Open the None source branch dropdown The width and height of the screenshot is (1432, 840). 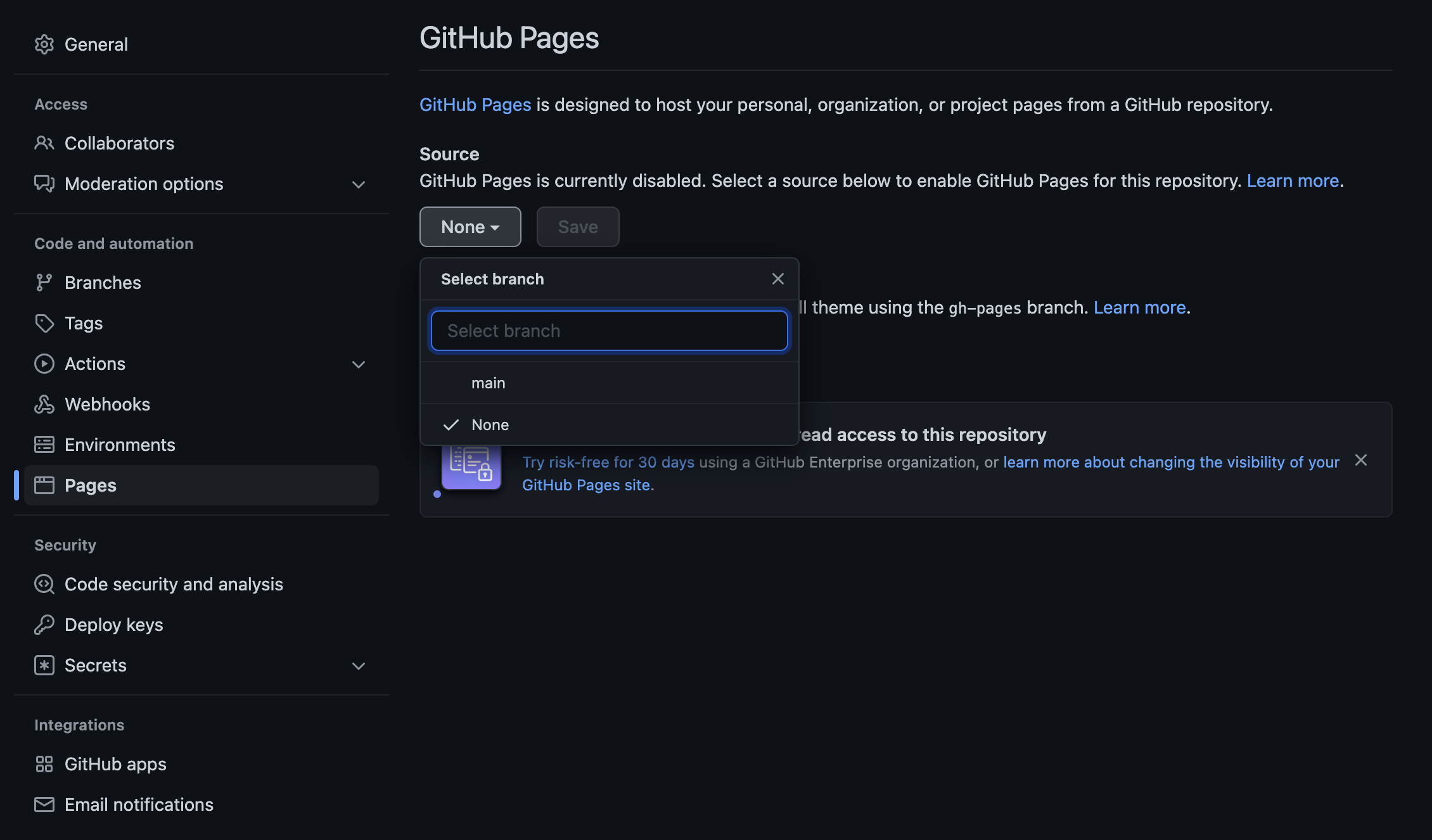470,227
